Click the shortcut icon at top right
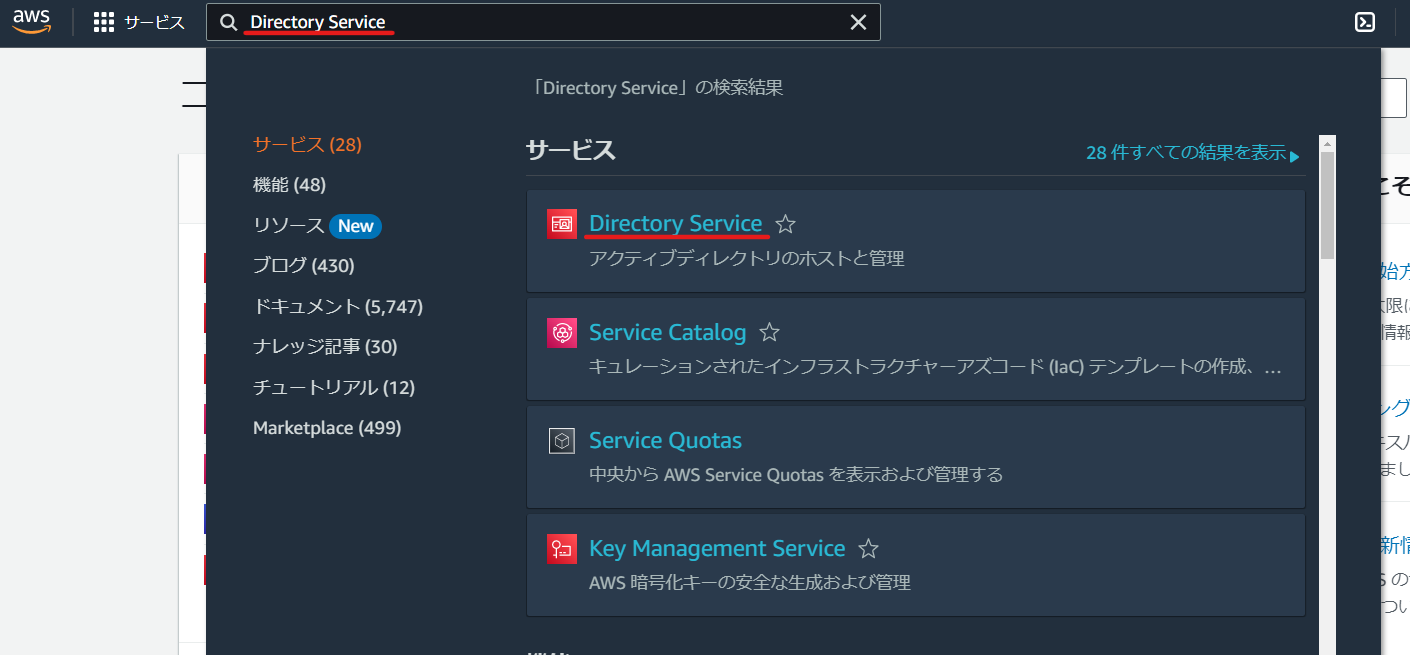 point(1364,21)
